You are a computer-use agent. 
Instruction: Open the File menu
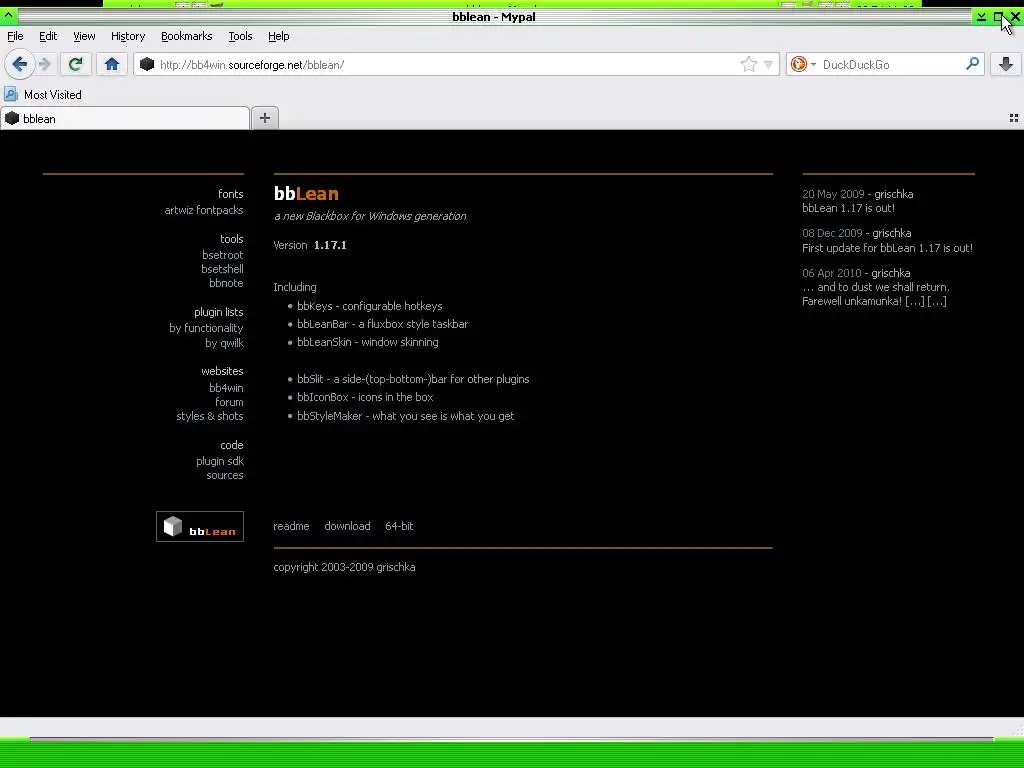tap(15, 37)
